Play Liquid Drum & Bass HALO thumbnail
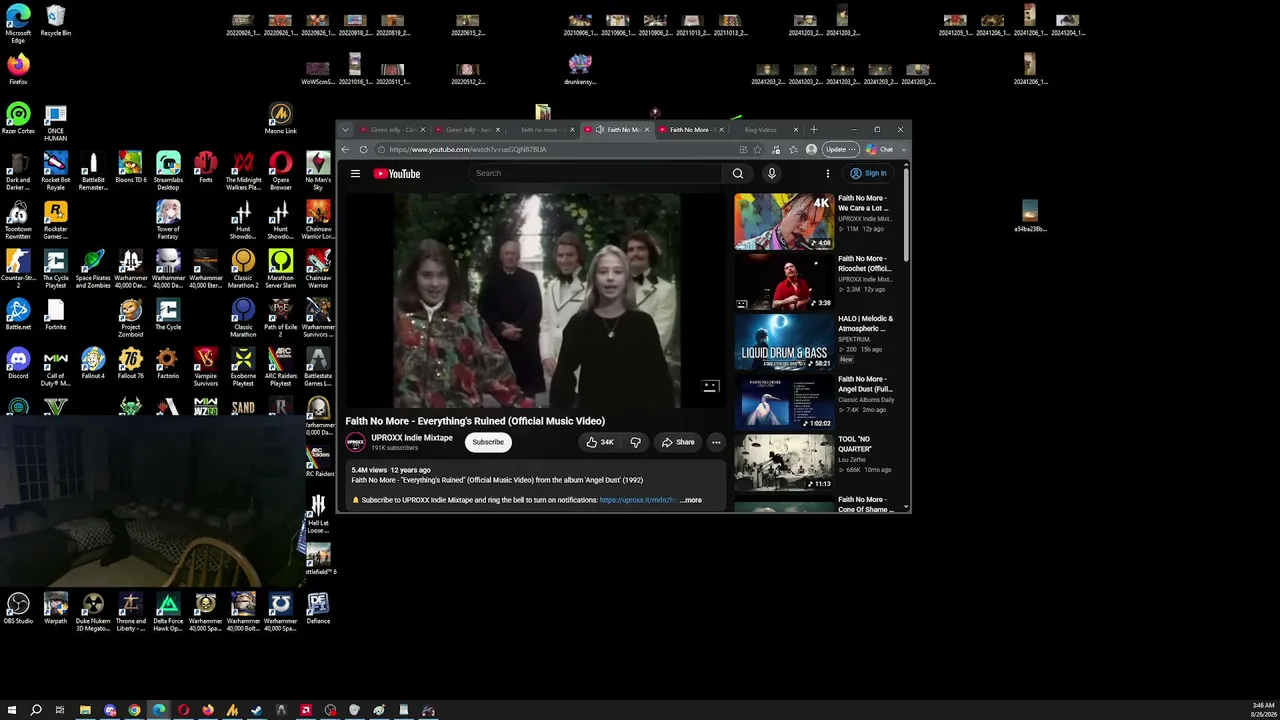The image size is (1280, 720). pos(784,342)
